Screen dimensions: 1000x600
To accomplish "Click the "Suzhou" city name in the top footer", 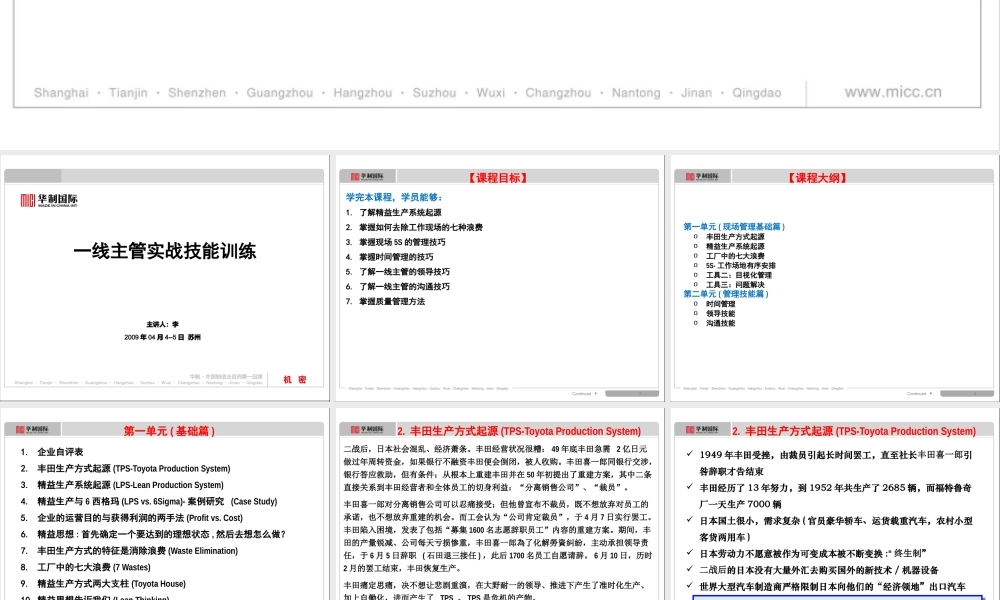I will pyautogui.click(x=434, y=93).
